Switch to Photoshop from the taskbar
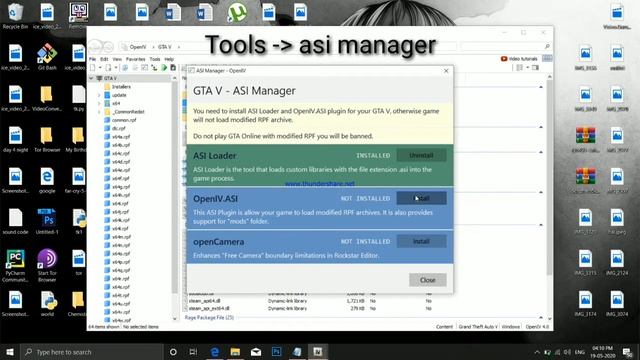The height and width of the screenshot is (360, 640). [x=276, y=352]
